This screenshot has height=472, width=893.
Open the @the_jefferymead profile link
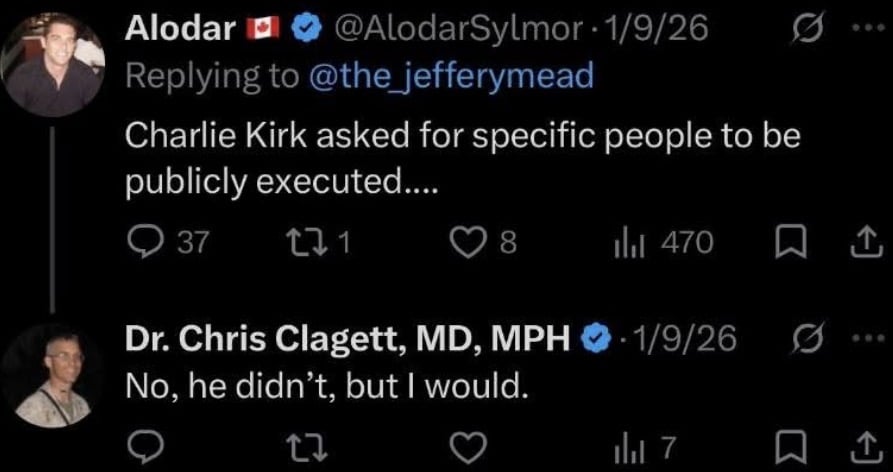[451, 76]
